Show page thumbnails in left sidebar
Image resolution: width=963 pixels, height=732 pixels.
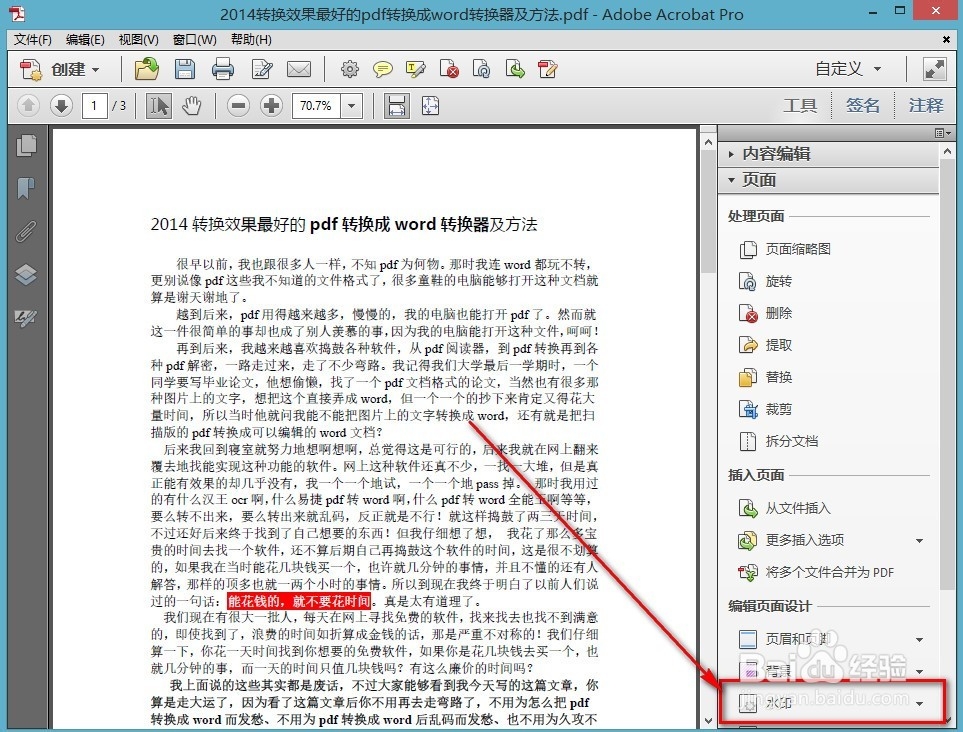pyautogui.click(x=26, y=146)
